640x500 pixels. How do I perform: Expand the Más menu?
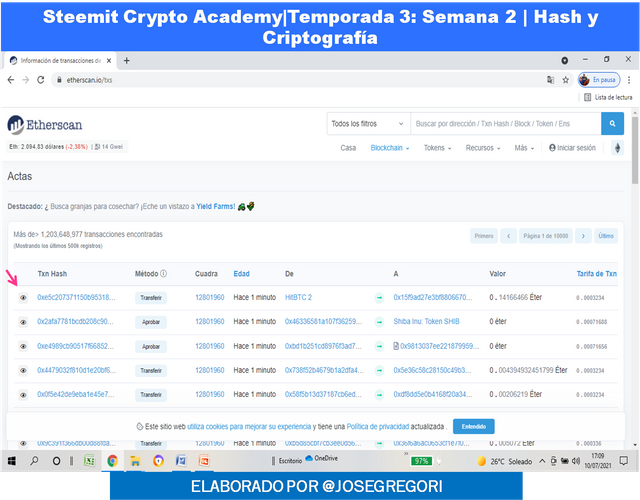(x=524, y=148)
